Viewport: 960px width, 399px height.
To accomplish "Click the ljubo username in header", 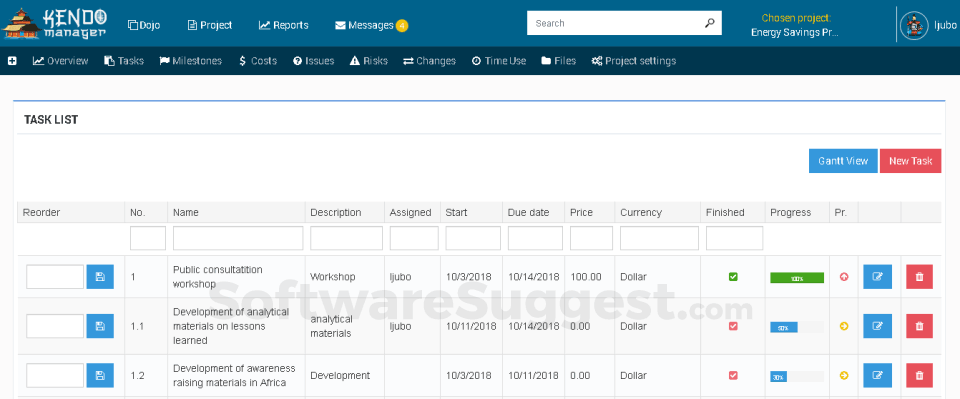I will point(946,25).
